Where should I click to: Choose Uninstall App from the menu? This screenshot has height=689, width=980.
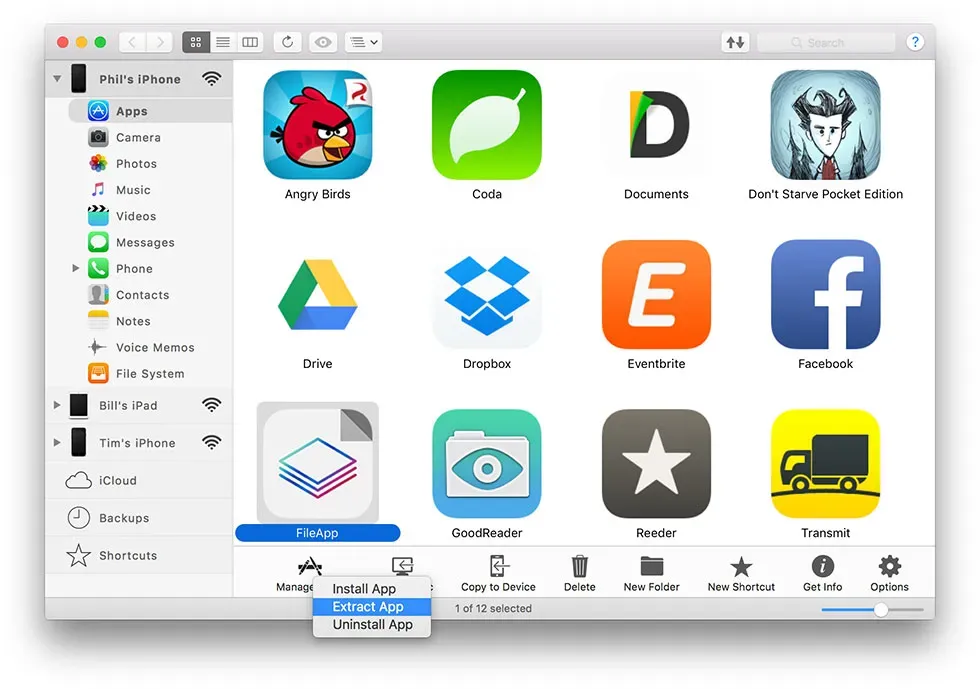pos(371,625)
